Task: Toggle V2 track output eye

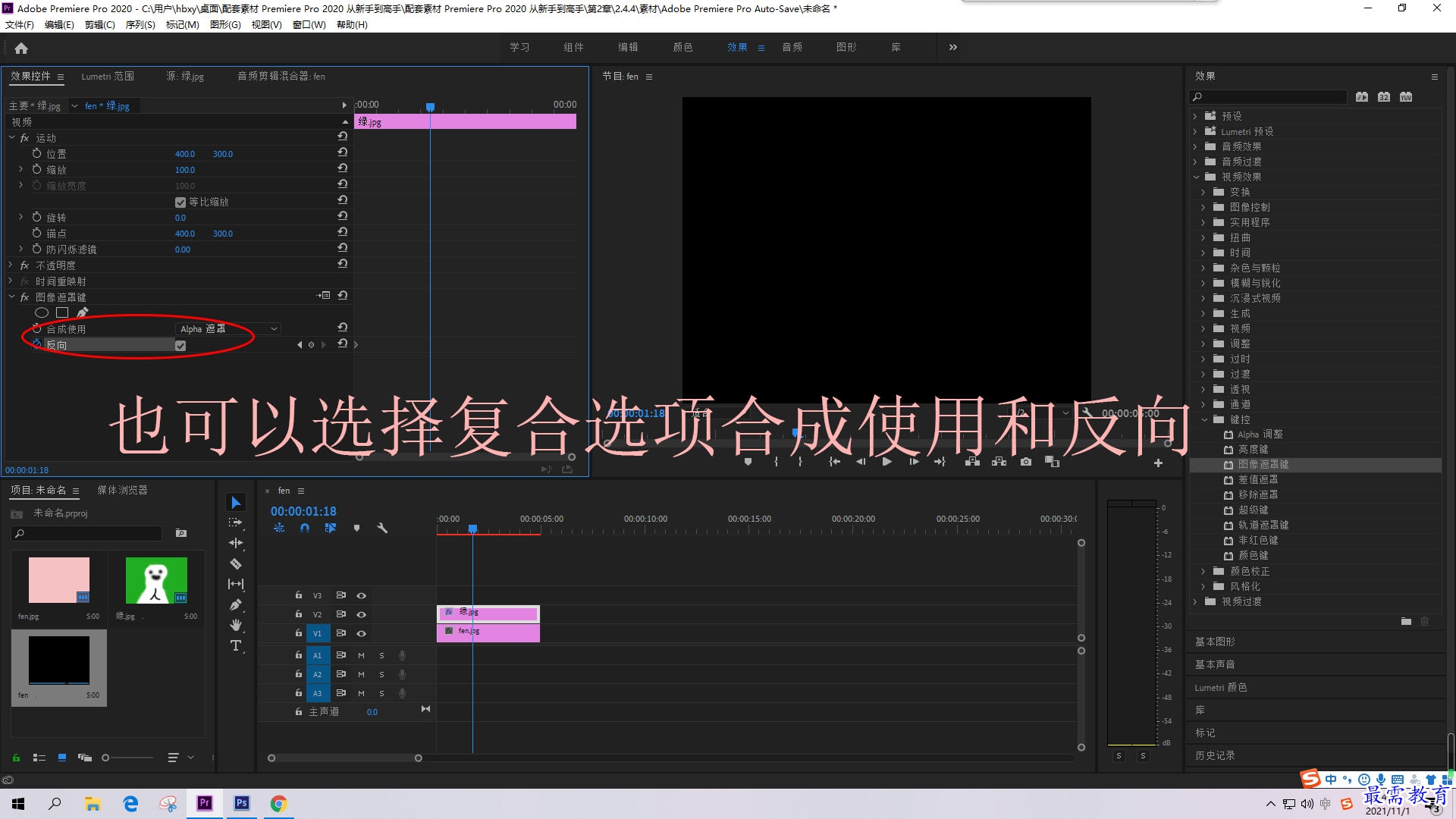Action: (362, 614)
